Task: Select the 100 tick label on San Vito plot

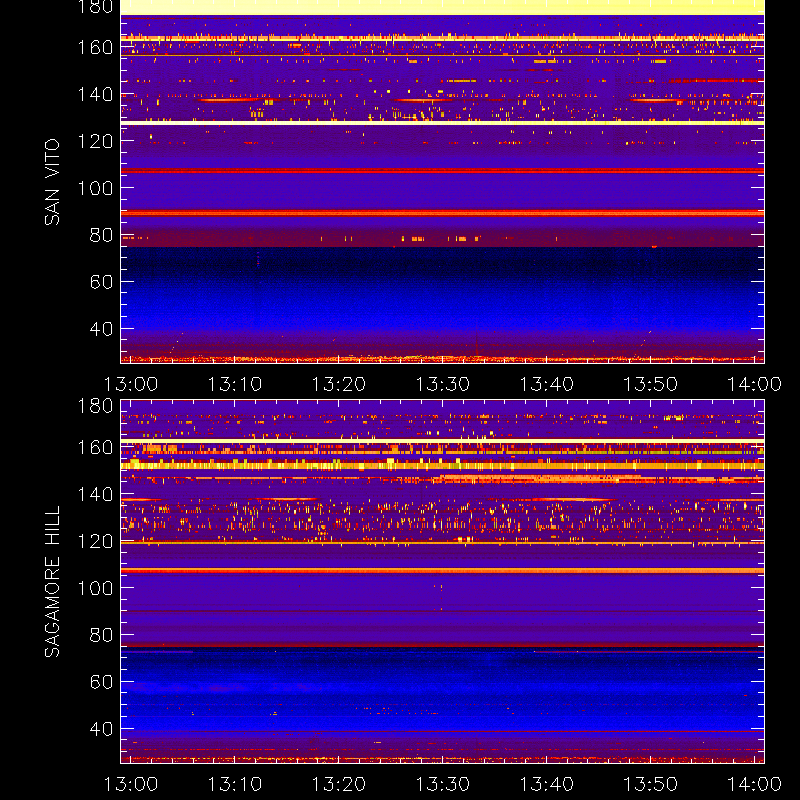Action: (95, 188)
